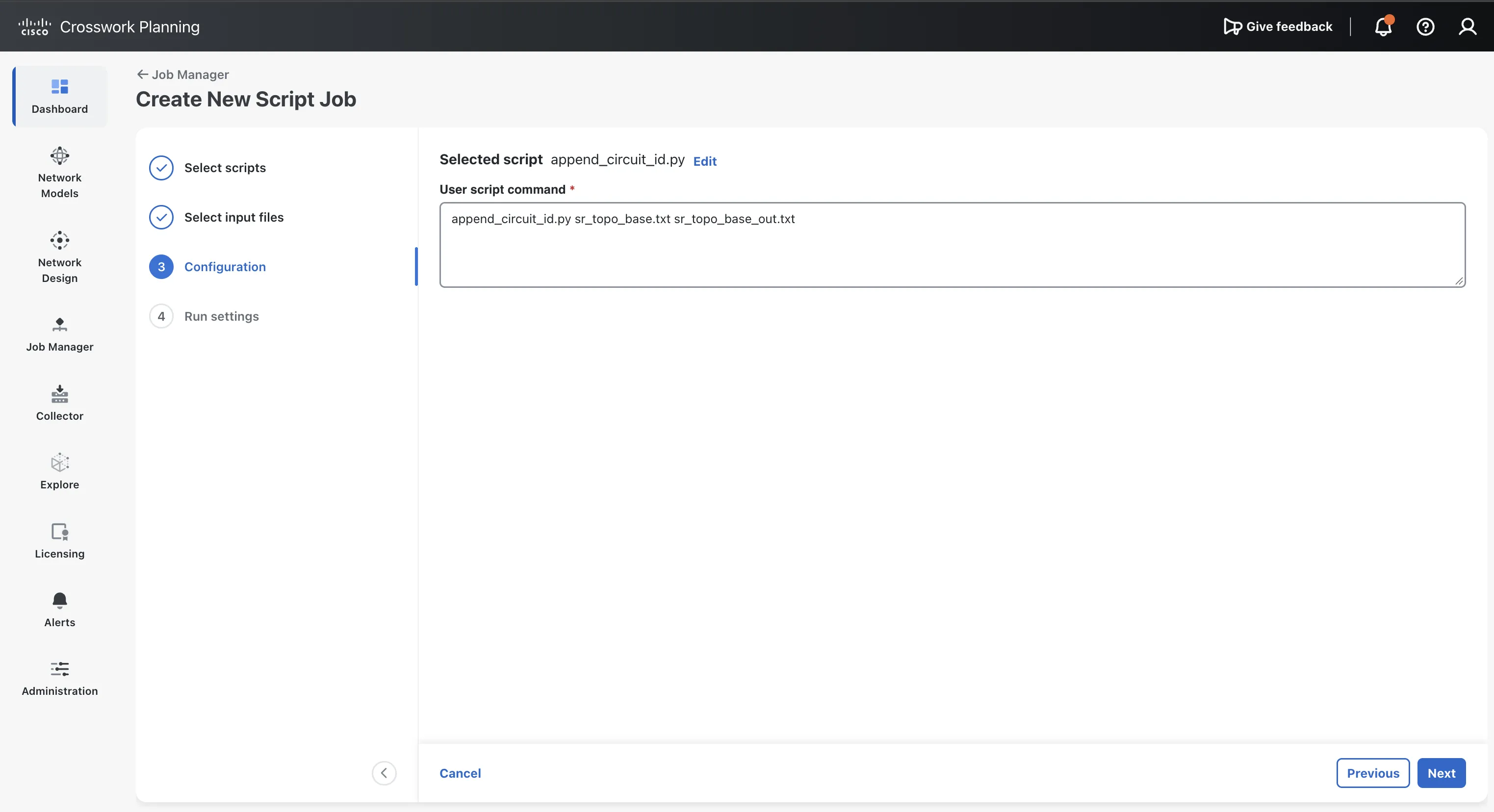This screenshot has height=812, width=1494.
Task: Open the Collector section
Action: 60,403
